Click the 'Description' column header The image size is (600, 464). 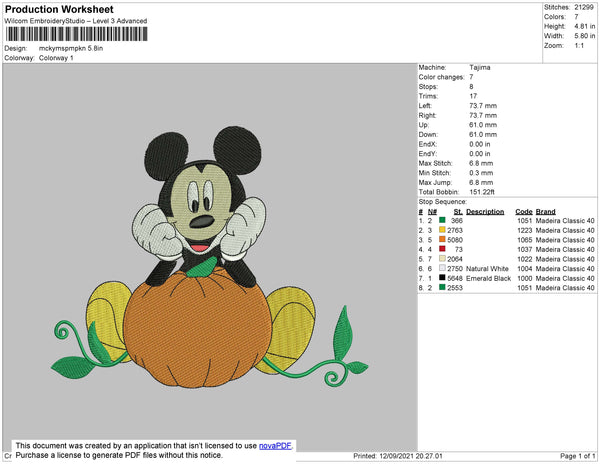[485, 212]
